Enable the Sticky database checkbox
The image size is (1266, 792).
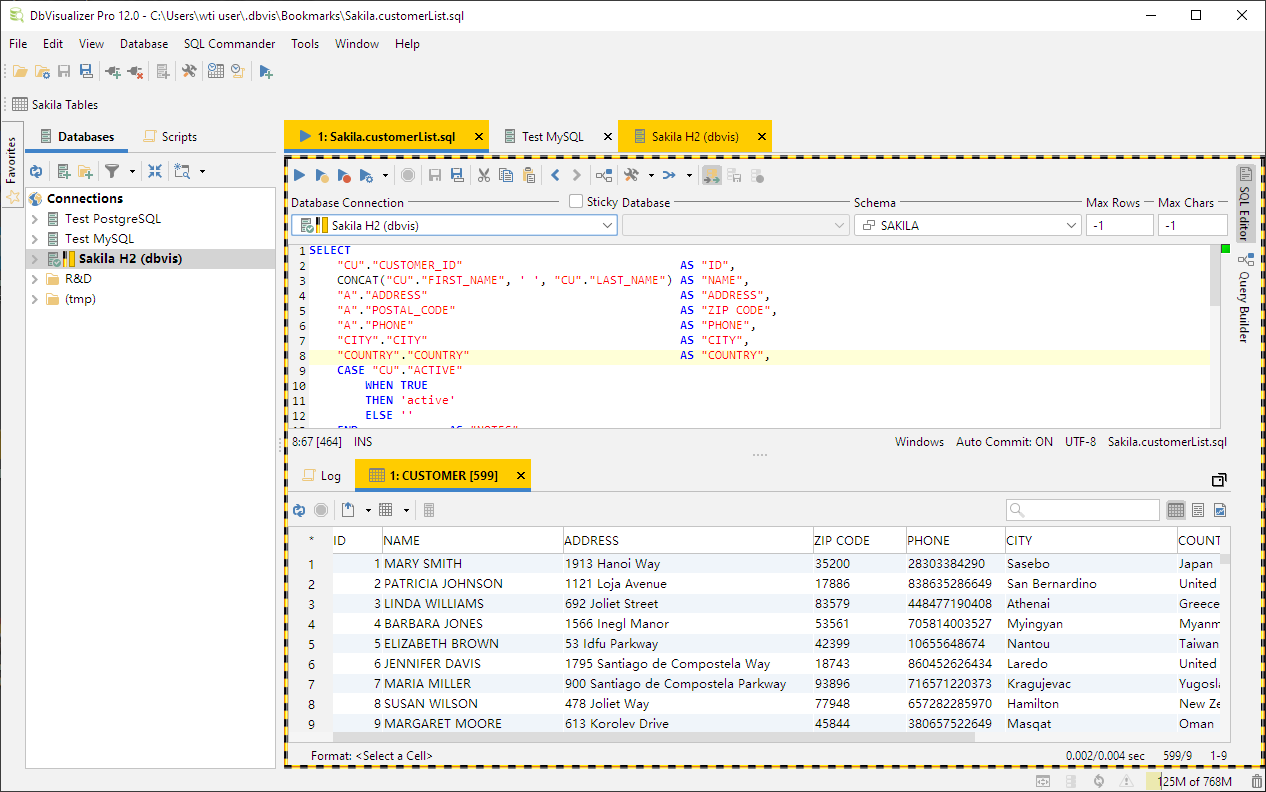[576, 201]
